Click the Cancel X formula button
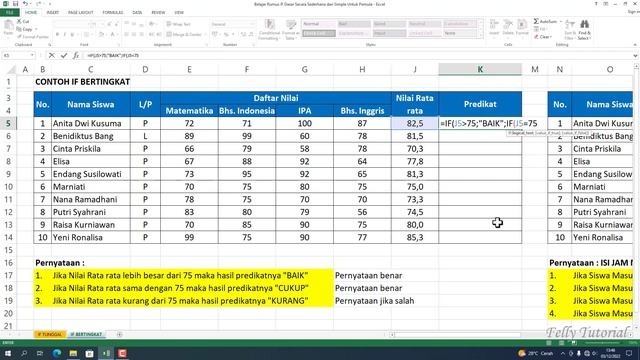Viewport: 640px width, 360px height. (x=51, y=55)
